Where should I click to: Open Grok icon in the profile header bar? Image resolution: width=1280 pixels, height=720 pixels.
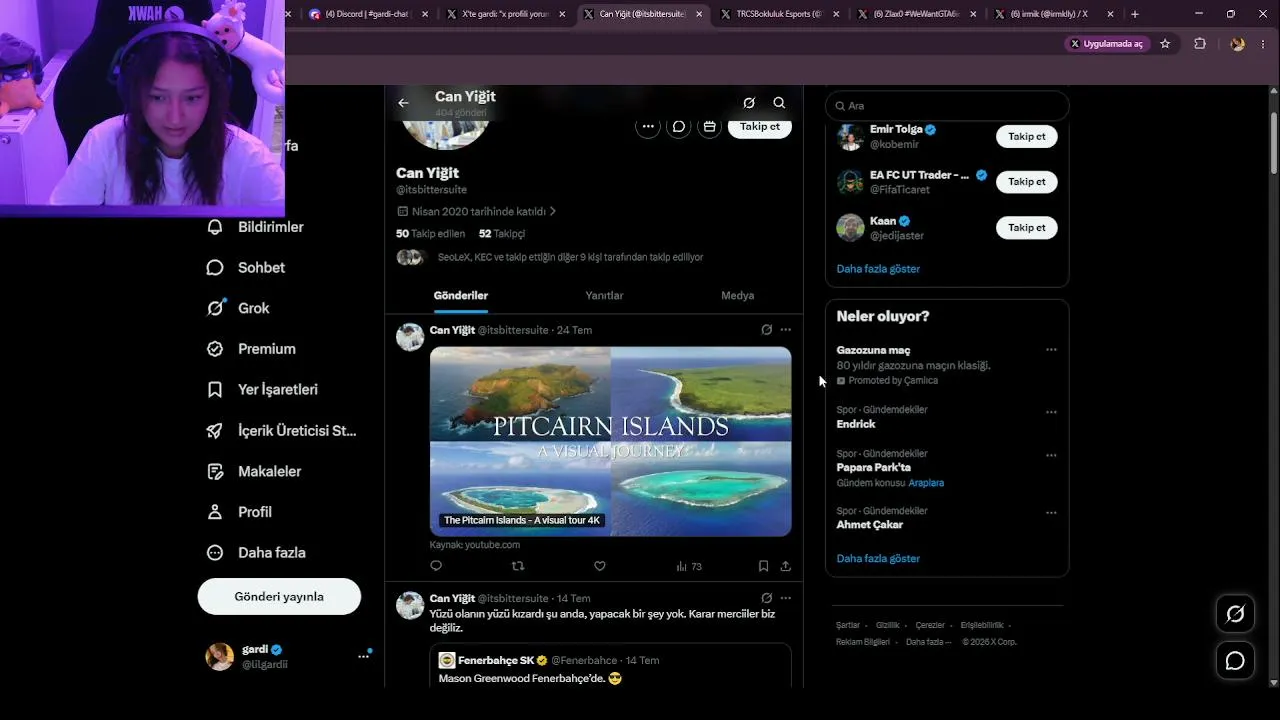coord(749,103)
